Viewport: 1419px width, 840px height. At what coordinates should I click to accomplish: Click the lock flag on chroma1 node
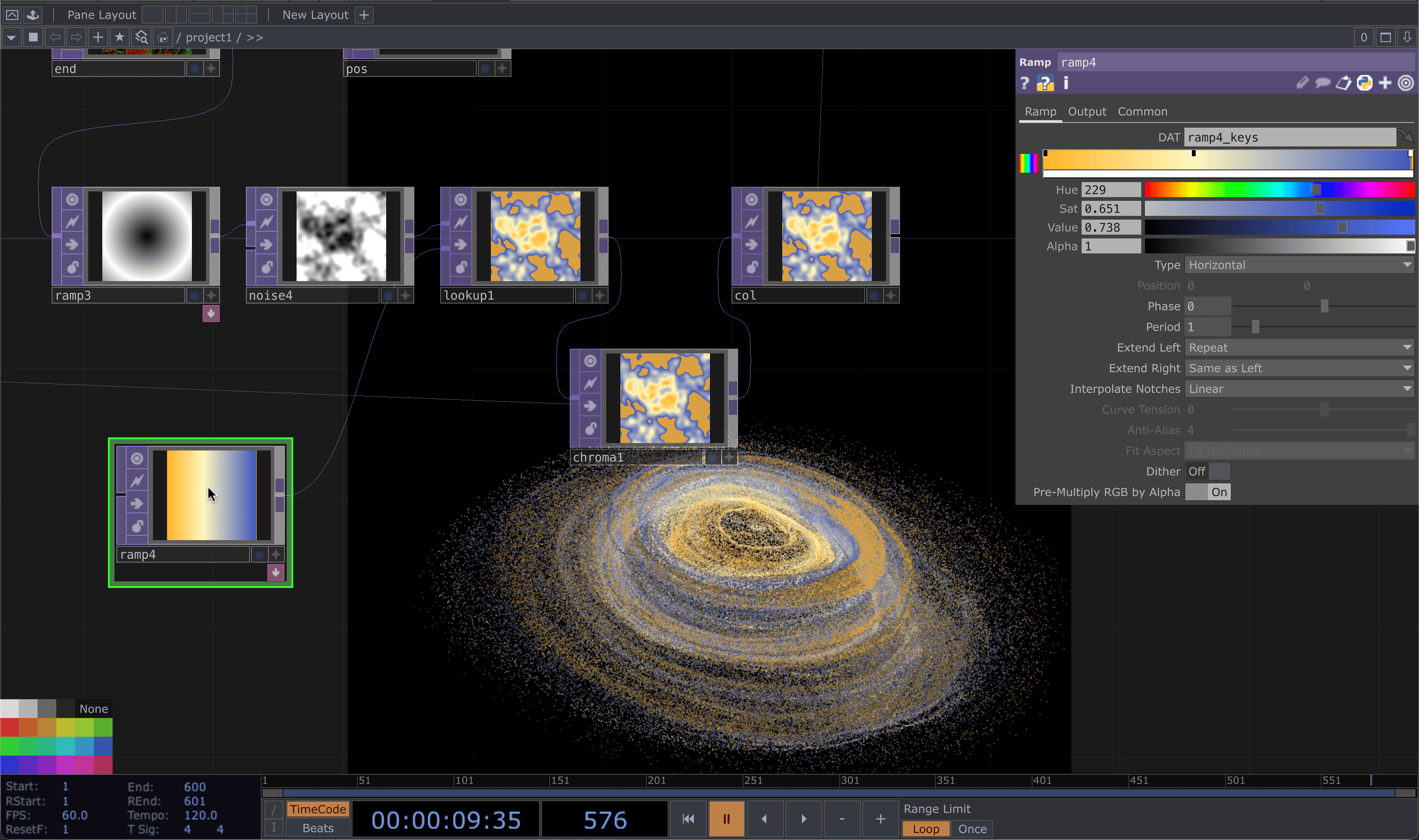click(x=590, y=428)
